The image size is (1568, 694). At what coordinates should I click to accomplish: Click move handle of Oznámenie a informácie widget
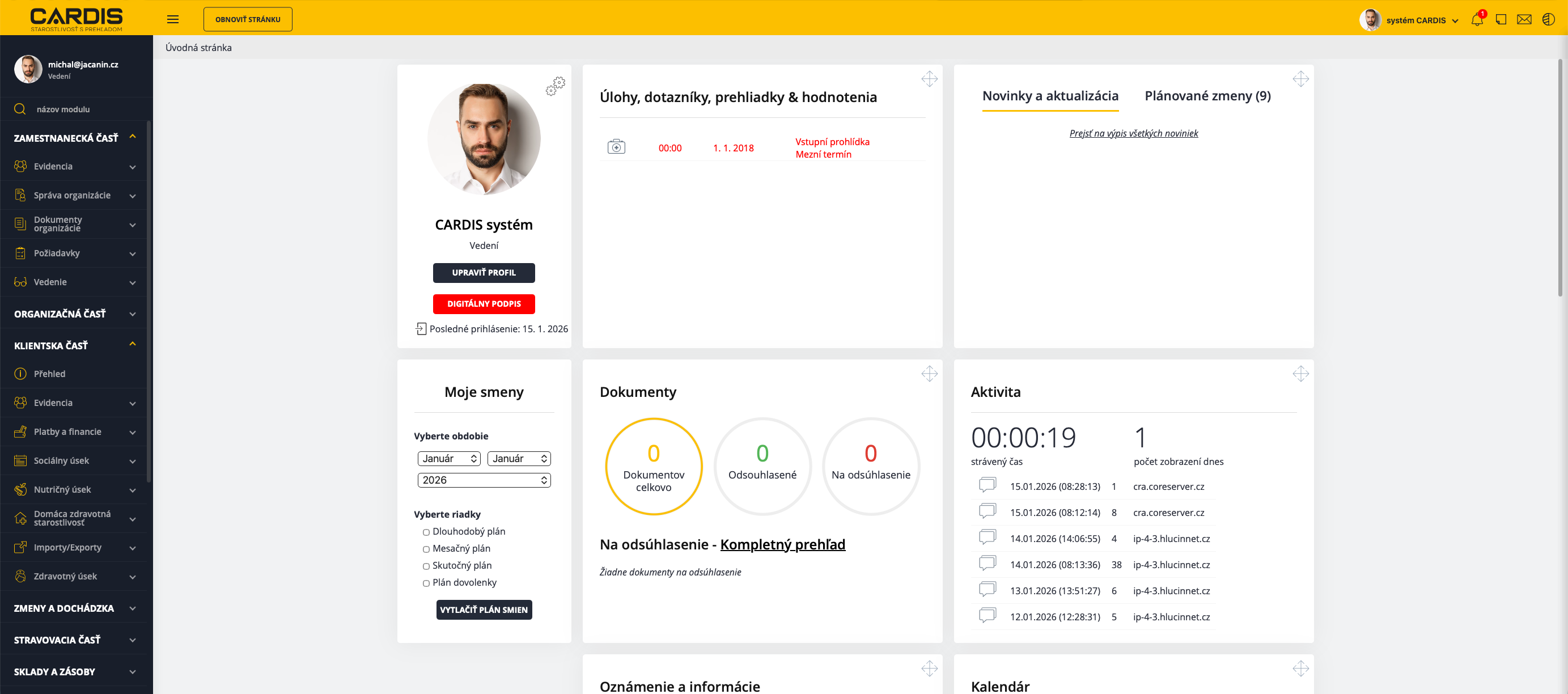929,668
